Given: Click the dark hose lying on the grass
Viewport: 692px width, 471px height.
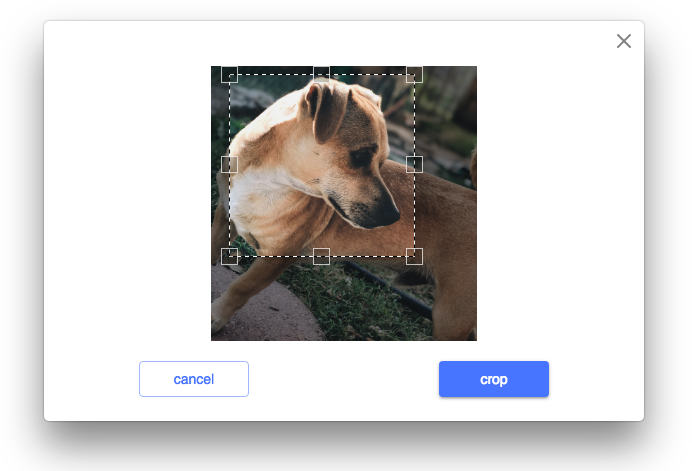Looking at the screenshot, I should (388, 289).
